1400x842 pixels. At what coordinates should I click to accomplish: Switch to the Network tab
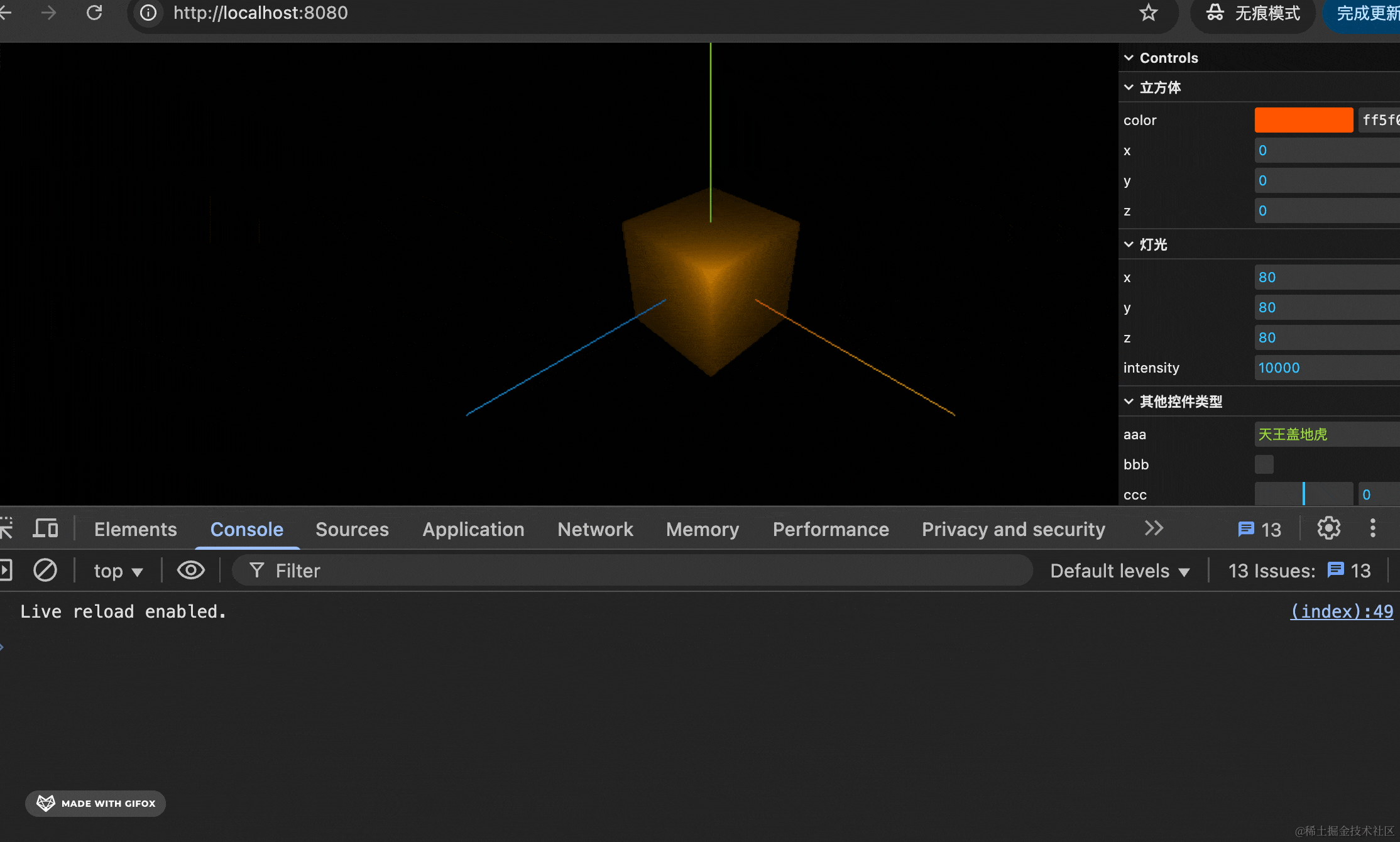click(x=595, y=529)
